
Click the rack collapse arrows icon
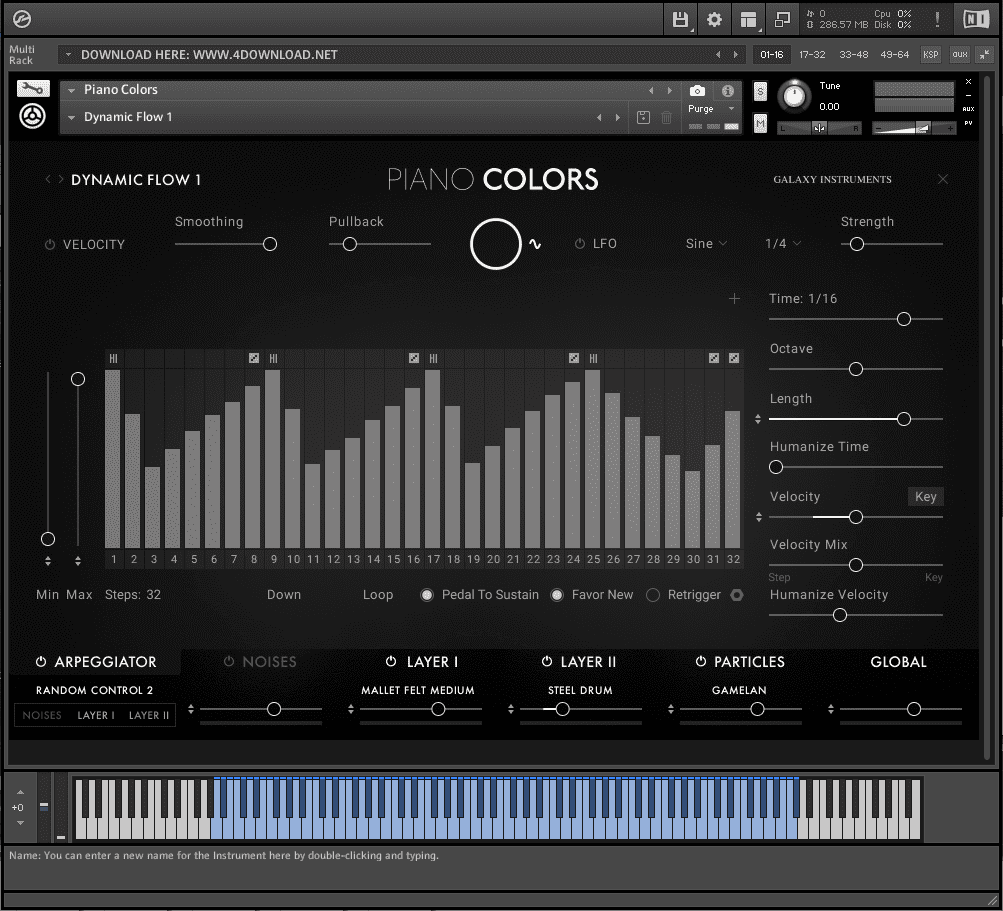[984, 54]
